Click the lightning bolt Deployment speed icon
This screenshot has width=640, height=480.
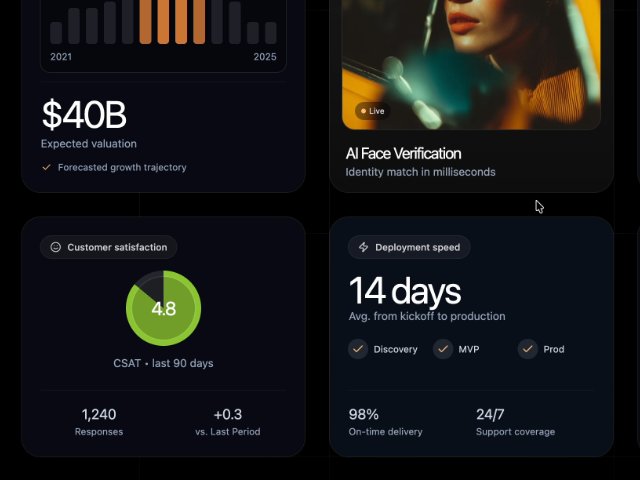364,247
